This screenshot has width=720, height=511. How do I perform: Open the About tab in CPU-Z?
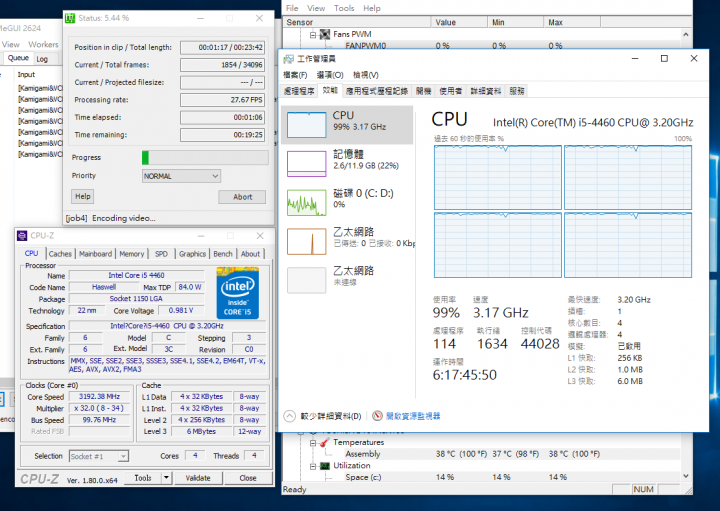[250, 254]
